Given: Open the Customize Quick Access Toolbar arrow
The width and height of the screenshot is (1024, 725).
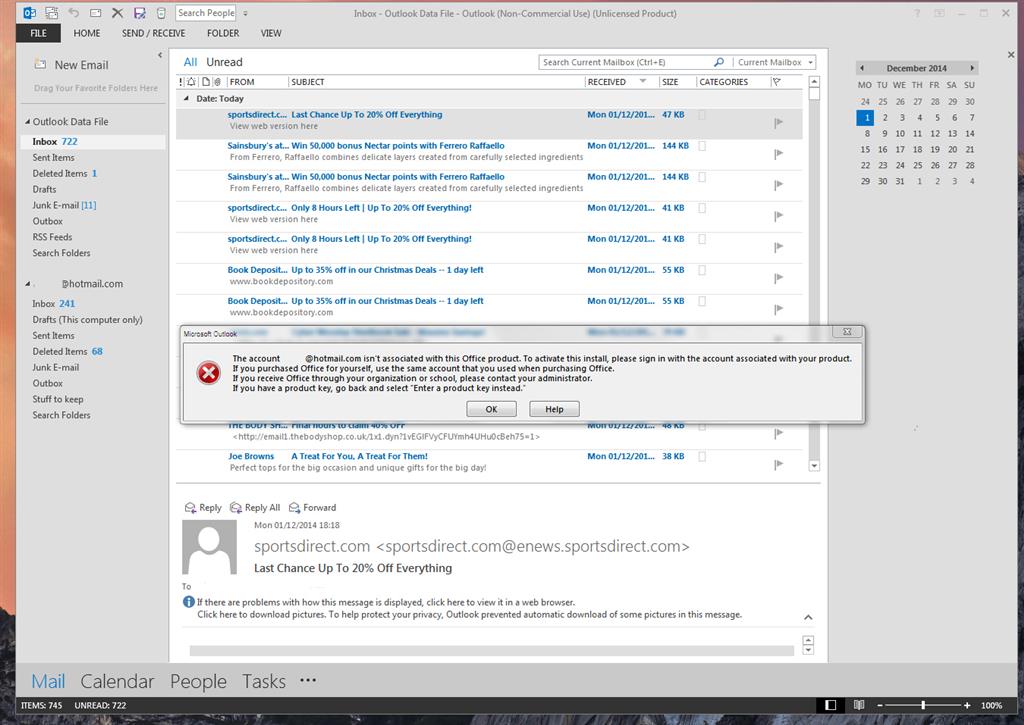Looking at the screenshot, I should (x=246, y=13).
